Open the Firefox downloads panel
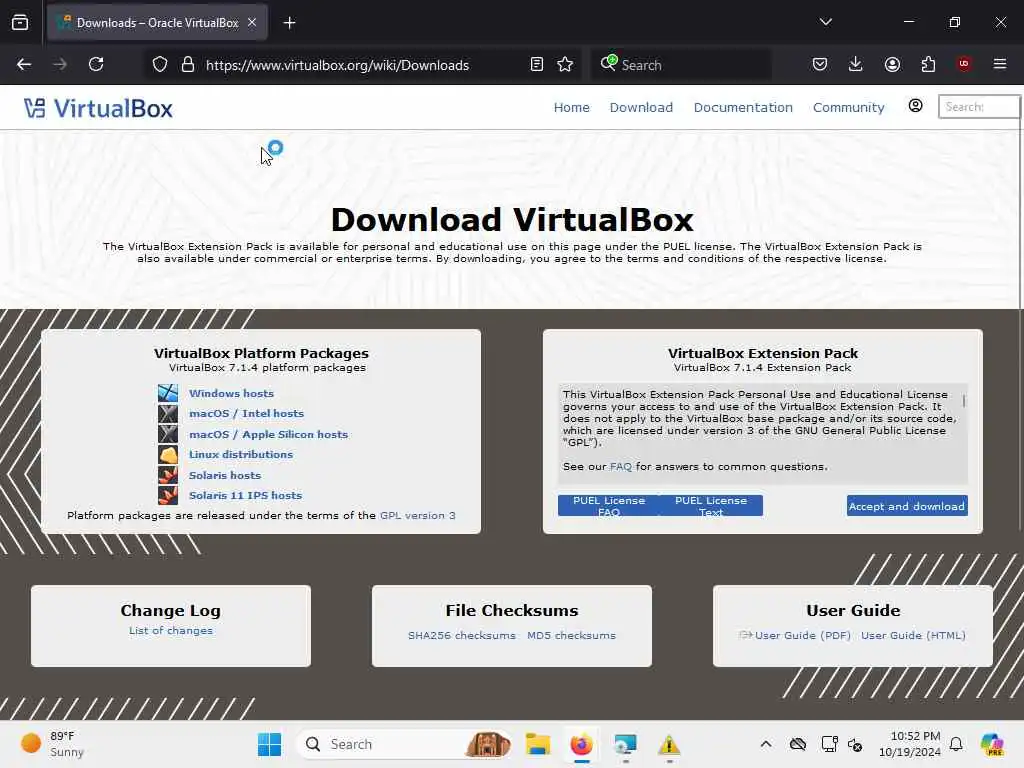Viewport: 1024px width, 768px height. (x=856, y=64)
